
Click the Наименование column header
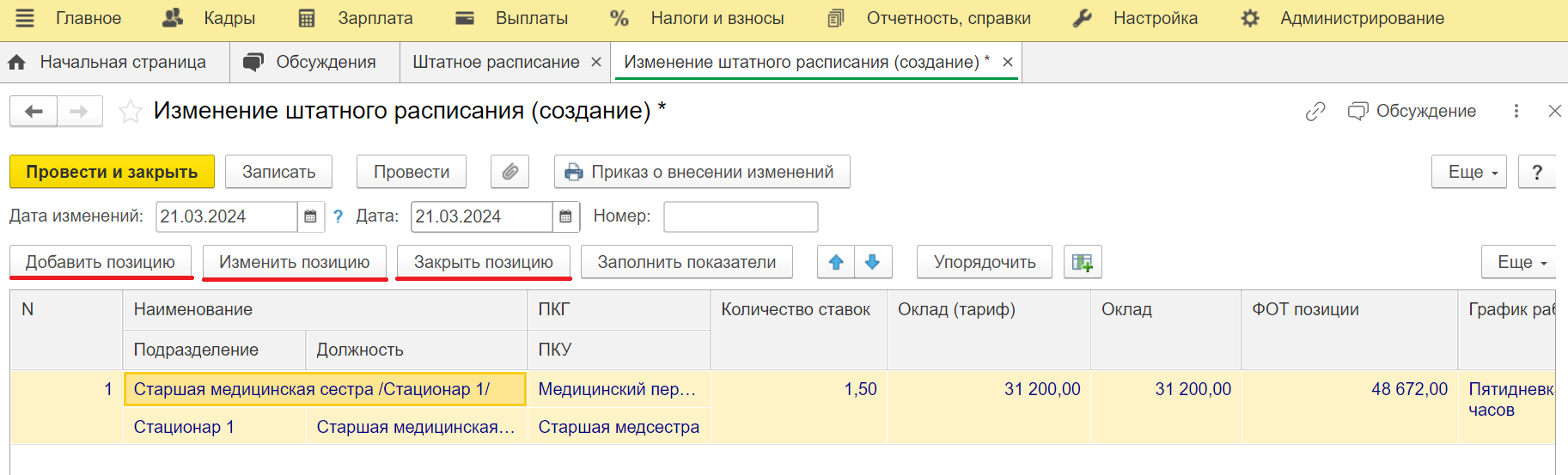click(325, 309)
